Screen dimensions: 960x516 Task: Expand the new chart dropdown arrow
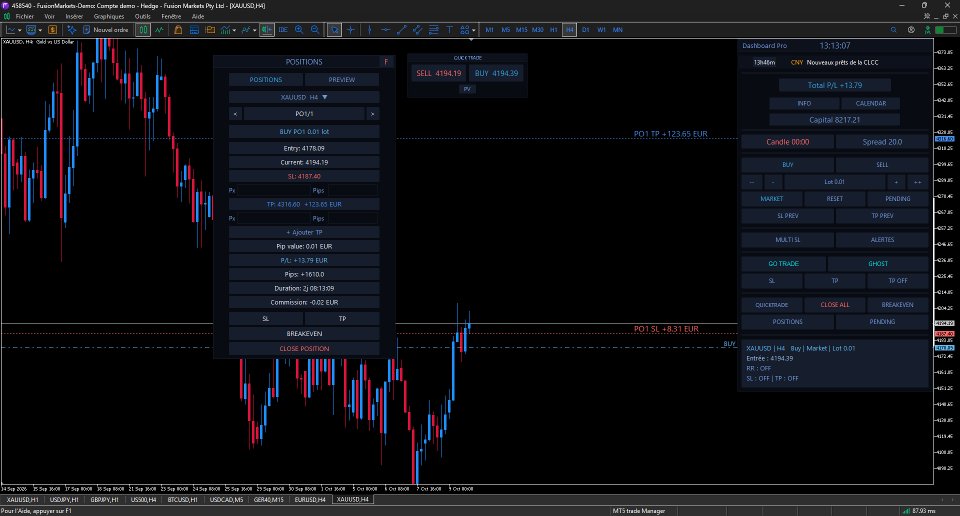click(20, 30)
